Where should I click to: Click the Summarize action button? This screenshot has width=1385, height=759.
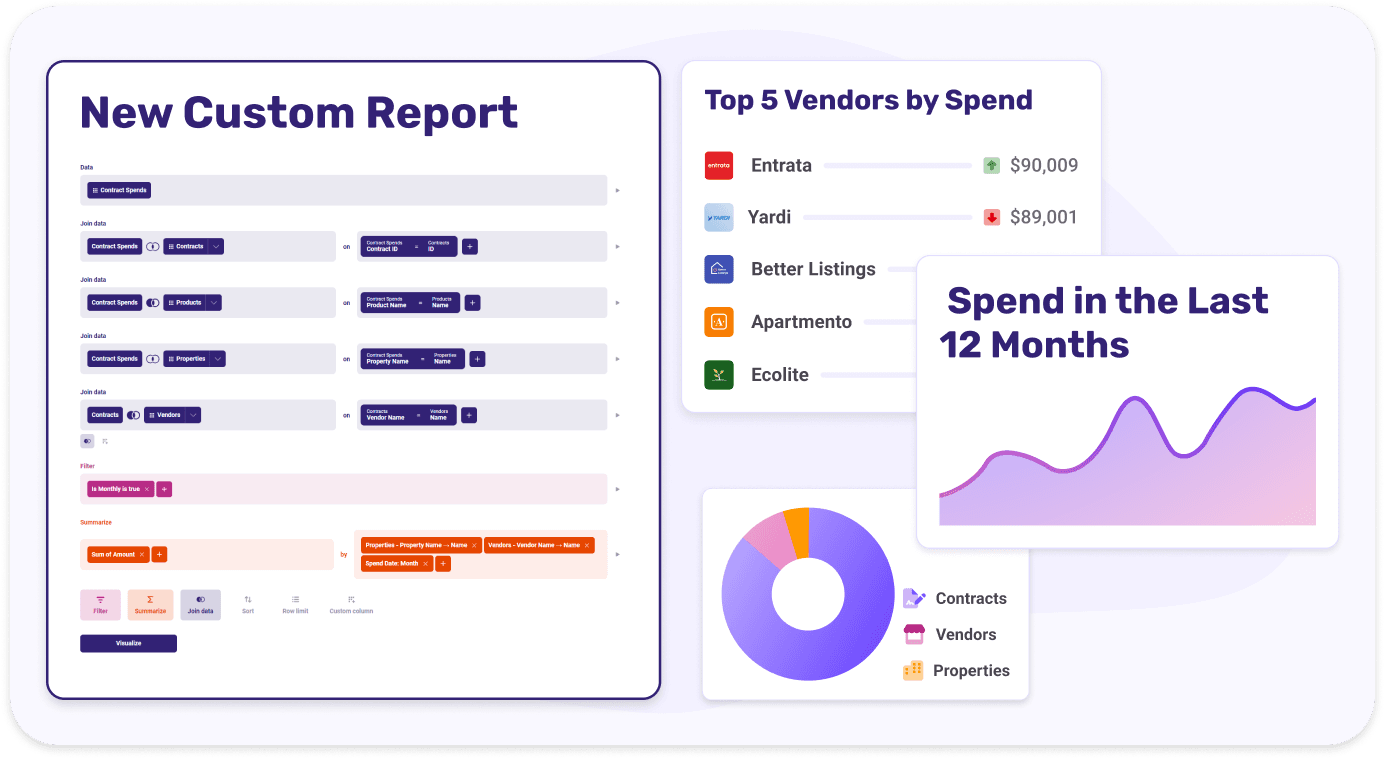pos(150,604)
